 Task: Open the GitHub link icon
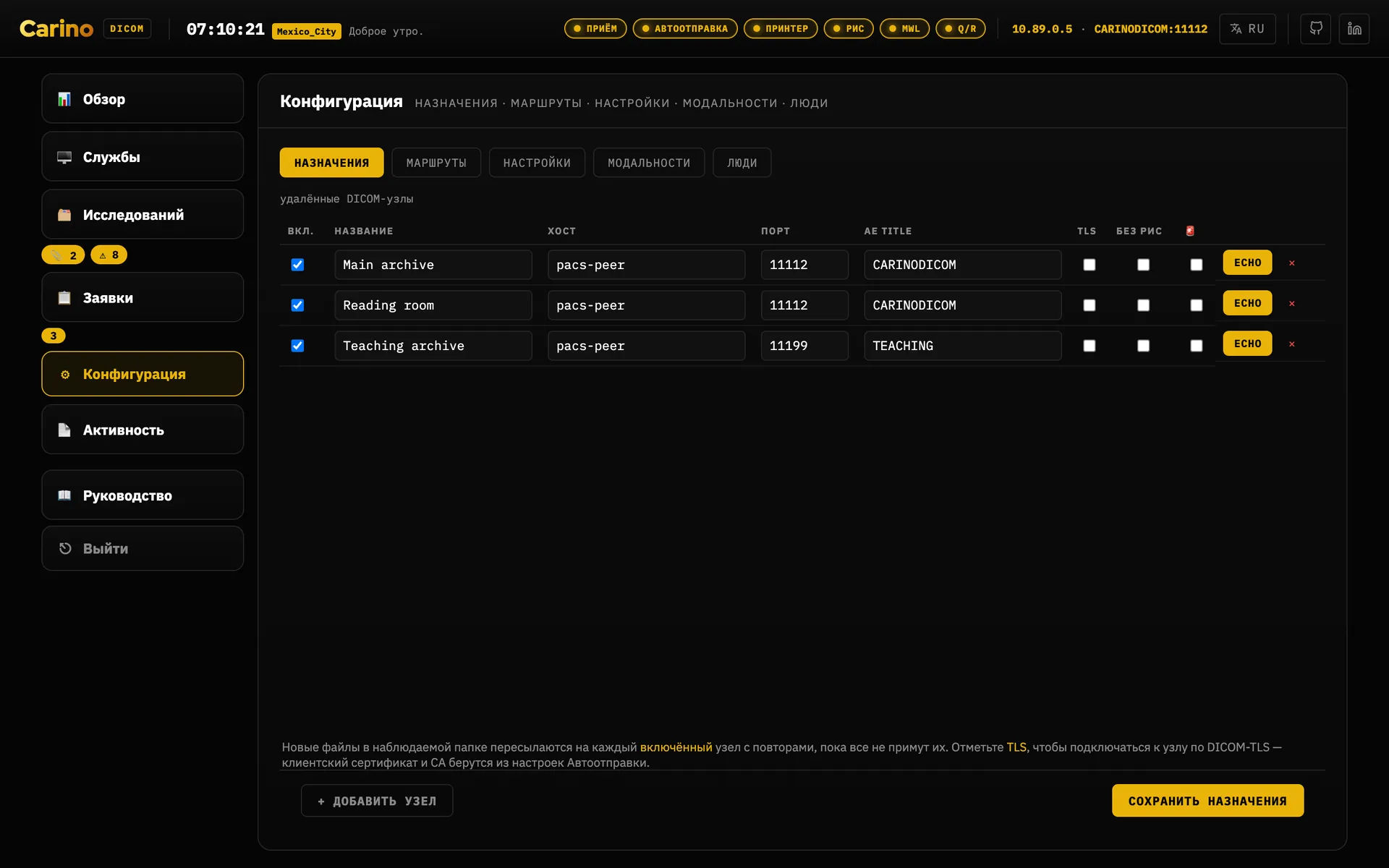click(x=1316, y=29)
